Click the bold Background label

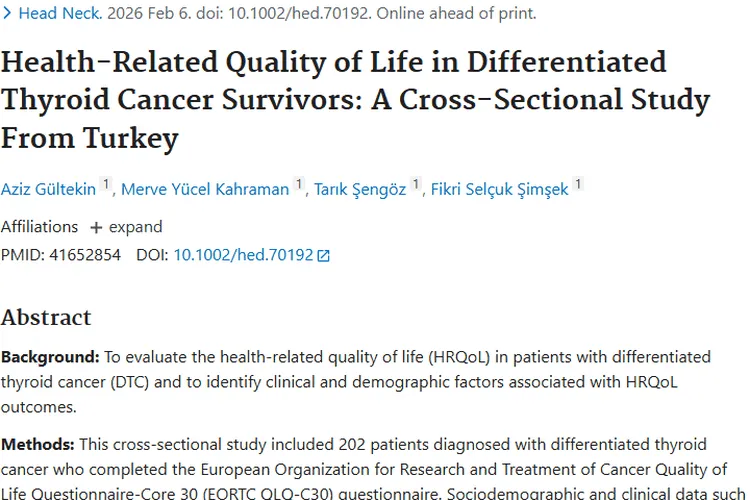click(x=49, y=357)
